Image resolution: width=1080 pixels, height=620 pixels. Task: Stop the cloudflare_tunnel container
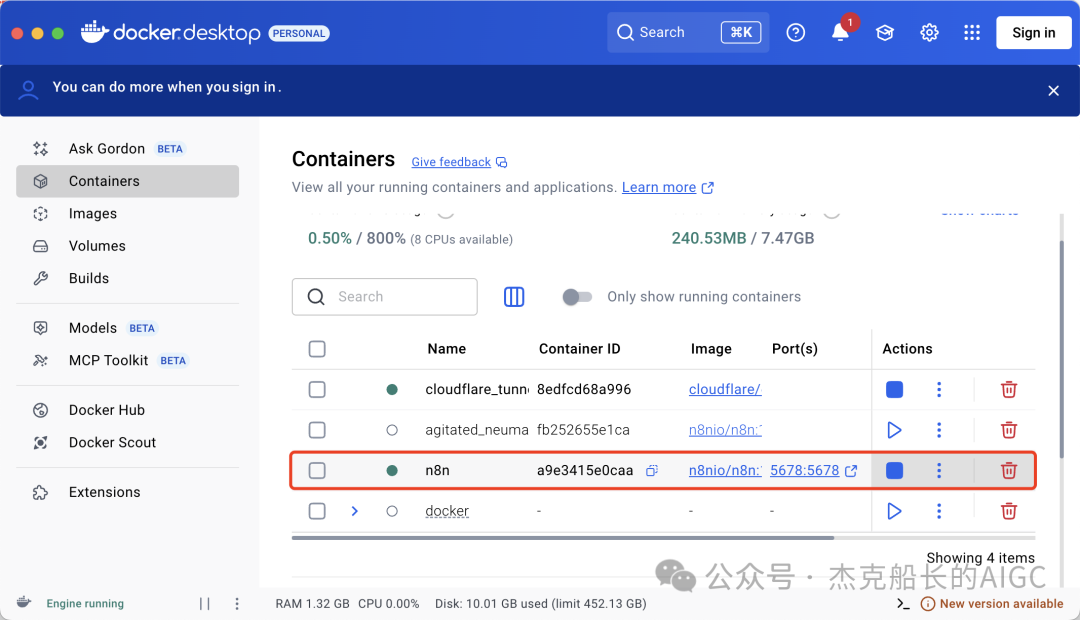point(894,390)
